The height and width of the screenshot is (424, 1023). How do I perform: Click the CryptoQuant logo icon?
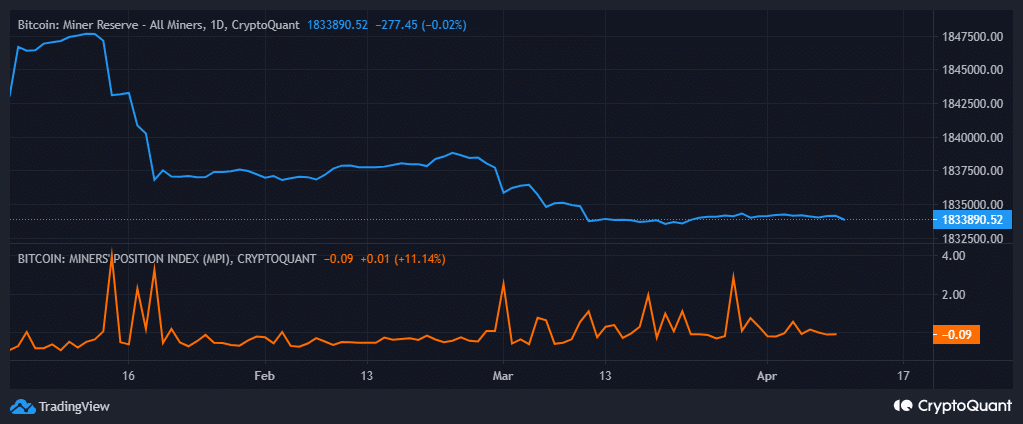tap(901, 406)
